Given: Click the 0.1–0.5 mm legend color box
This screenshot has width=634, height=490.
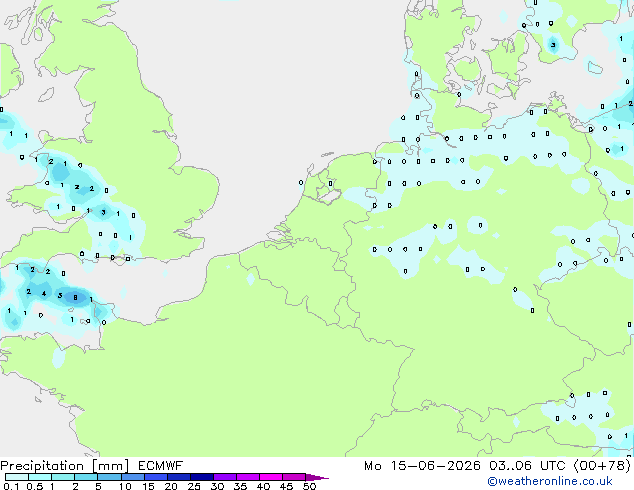Looking at the screenshot, I should [x=17, y=477].
